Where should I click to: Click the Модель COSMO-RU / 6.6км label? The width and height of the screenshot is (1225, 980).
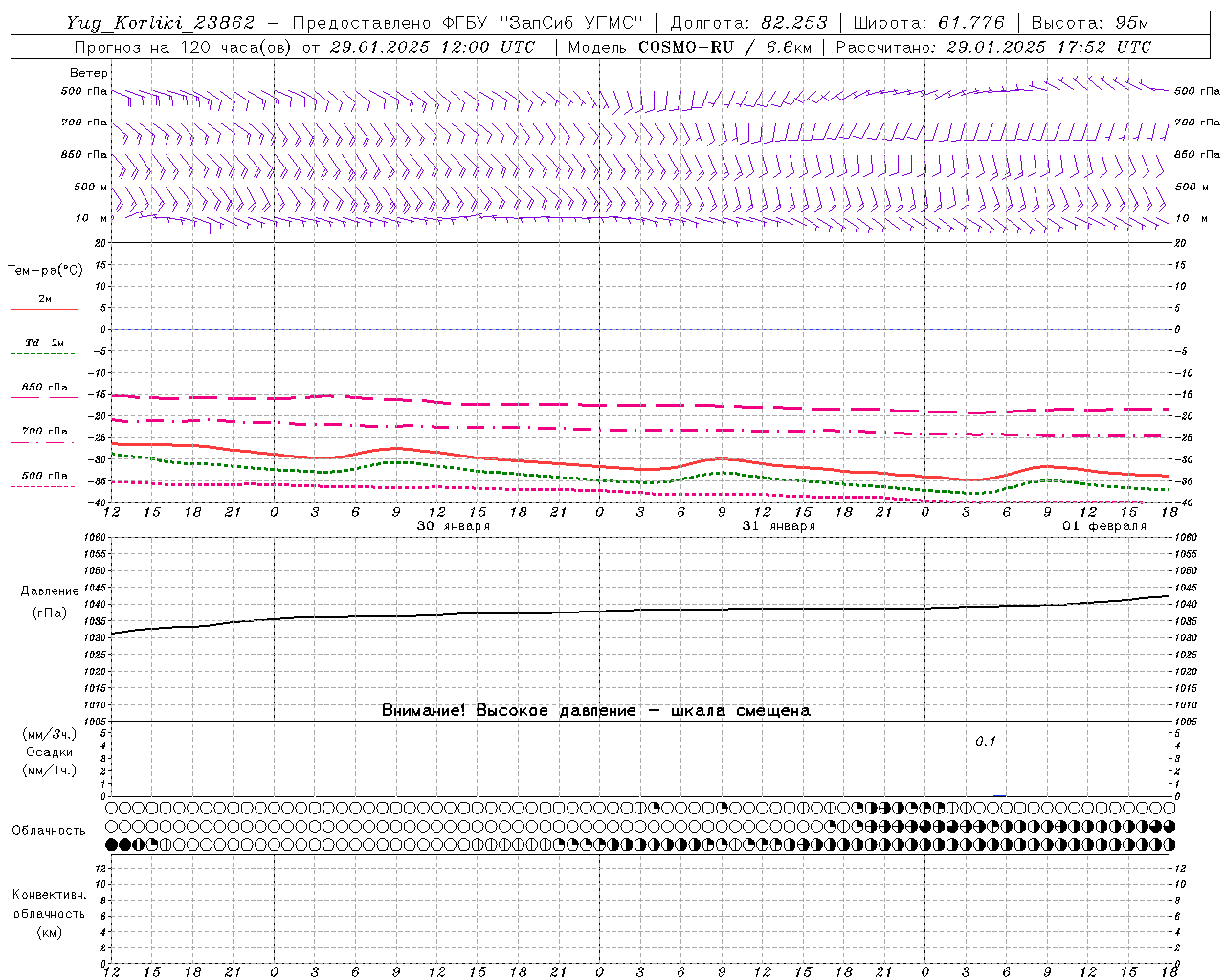[690, 47]
